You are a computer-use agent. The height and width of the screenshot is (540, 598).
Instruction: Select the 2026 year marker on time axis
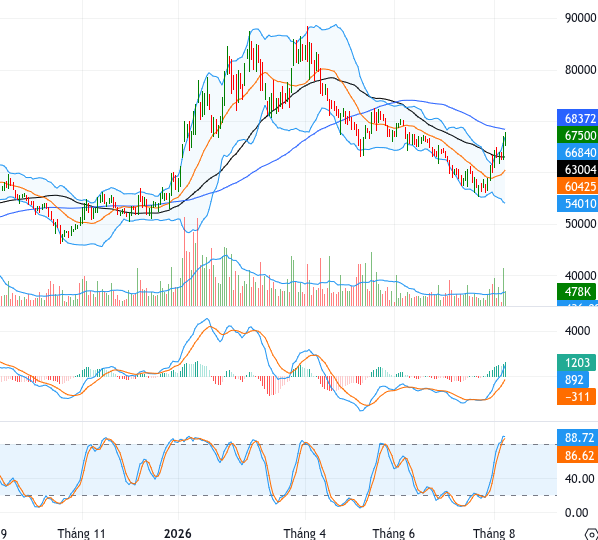pyautogui.click(x=178, y=533)
